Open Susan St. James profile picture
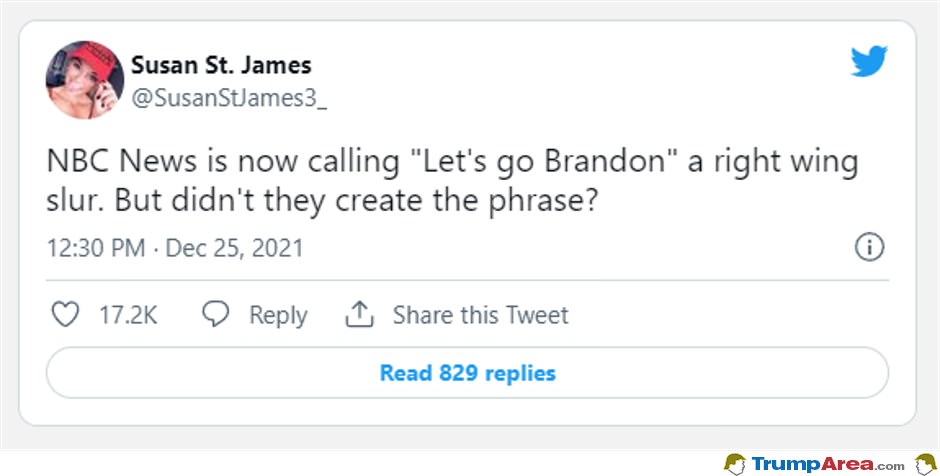940x476 pixels. (85, 80)
